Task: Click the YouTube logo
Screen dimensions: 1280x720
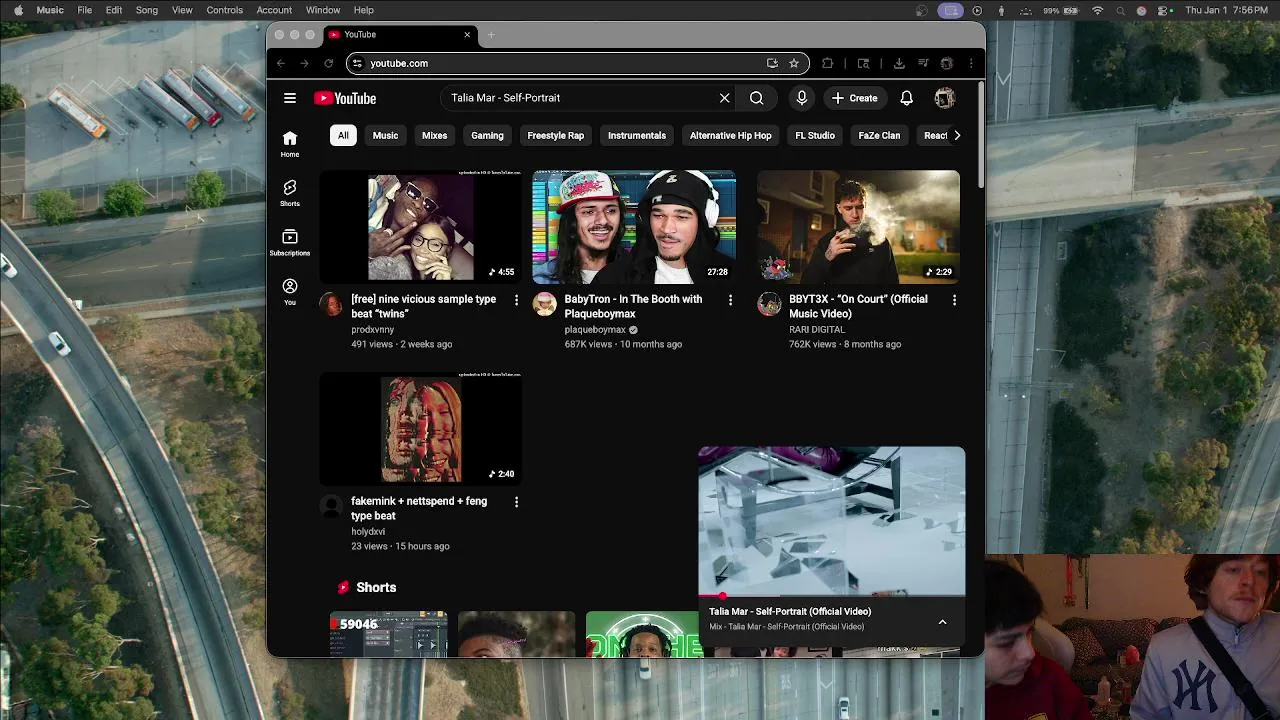Action: 345,98
